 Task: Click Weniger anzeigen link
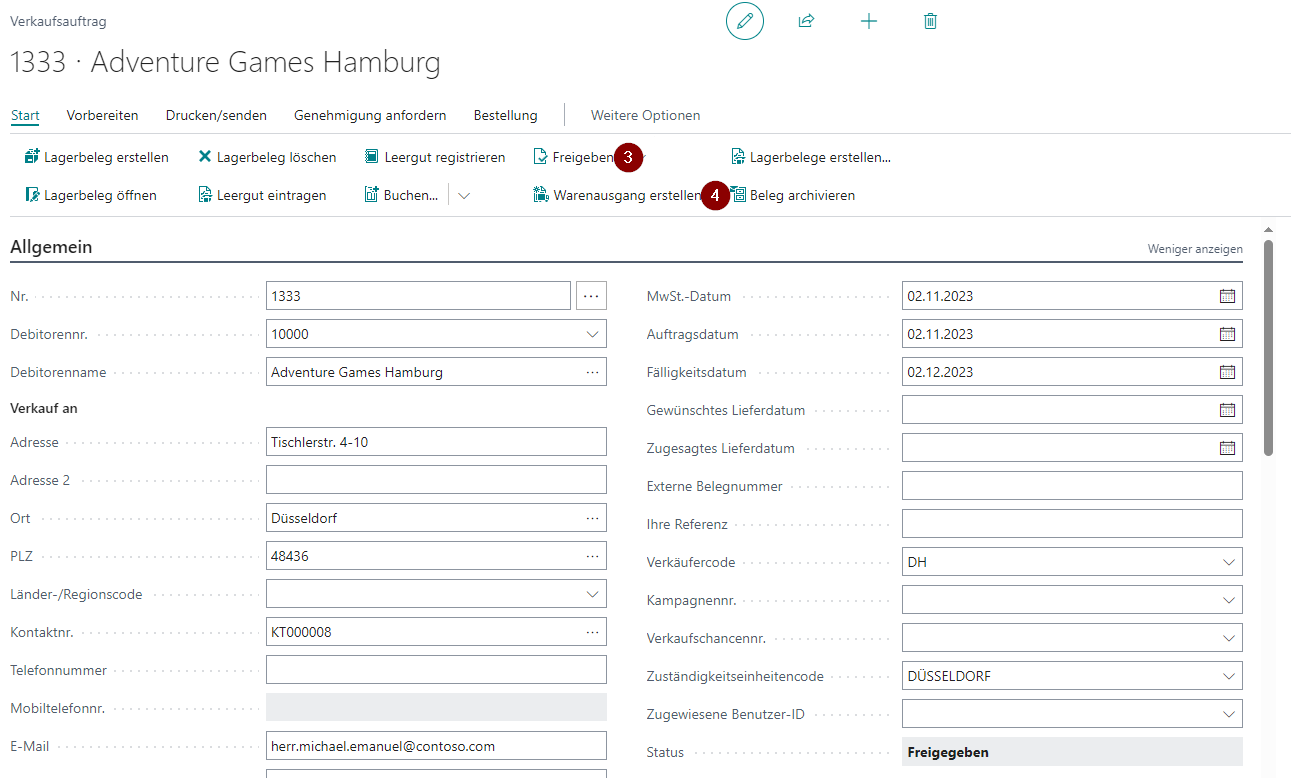[1194, 249]
